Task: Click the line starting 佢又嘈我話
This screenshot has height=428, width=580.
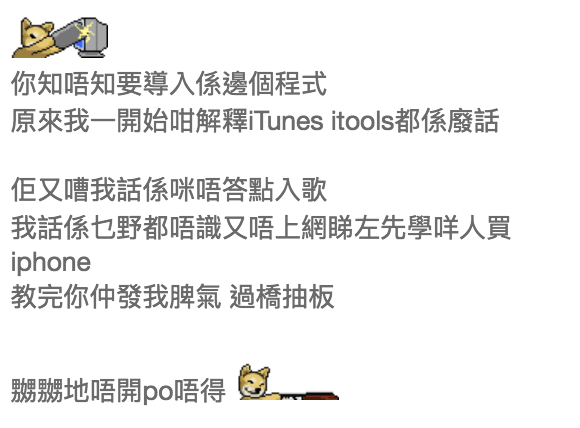Action: coord(169,190)
